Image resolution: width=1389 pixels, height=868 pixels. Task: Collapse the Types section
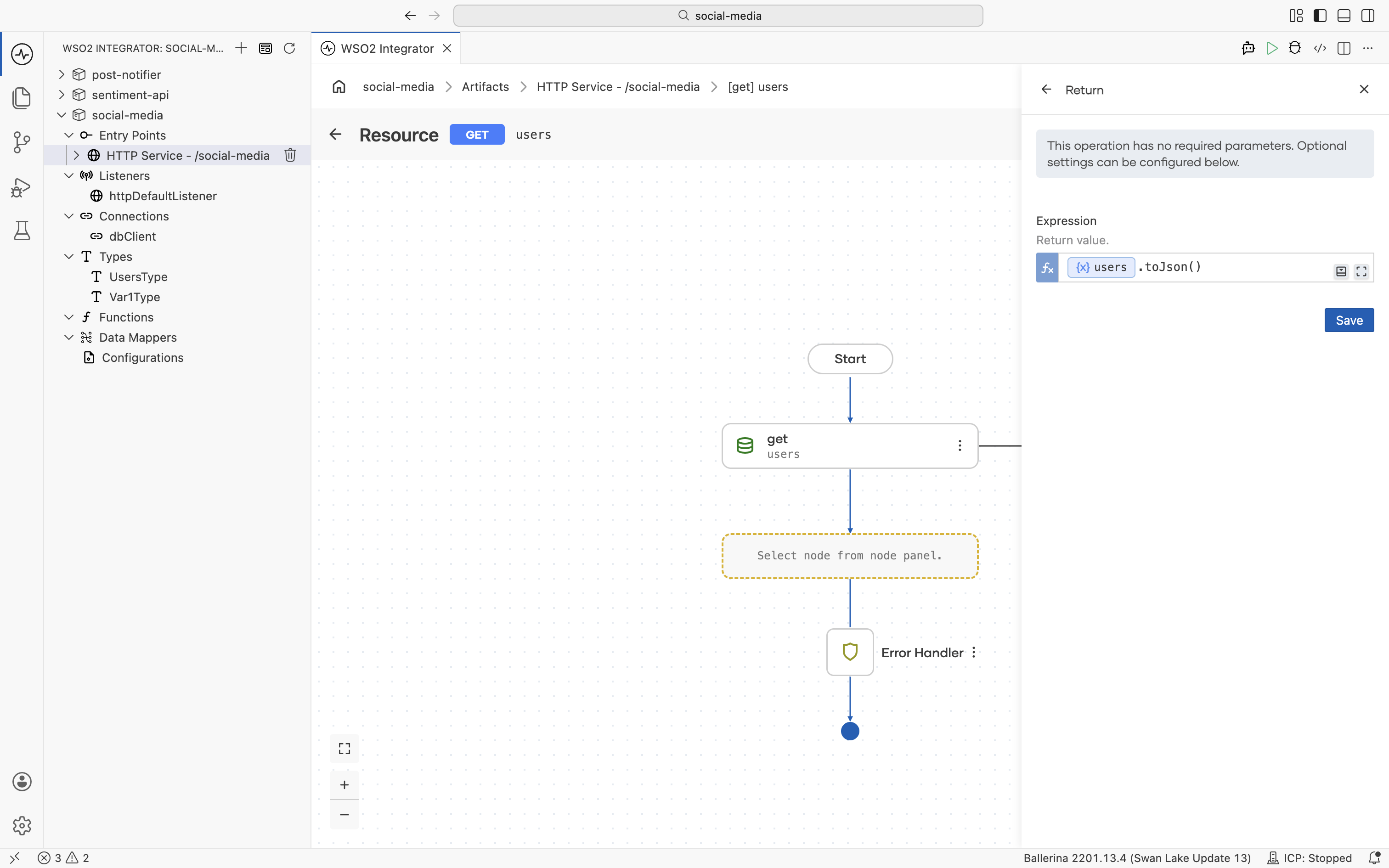69,256
